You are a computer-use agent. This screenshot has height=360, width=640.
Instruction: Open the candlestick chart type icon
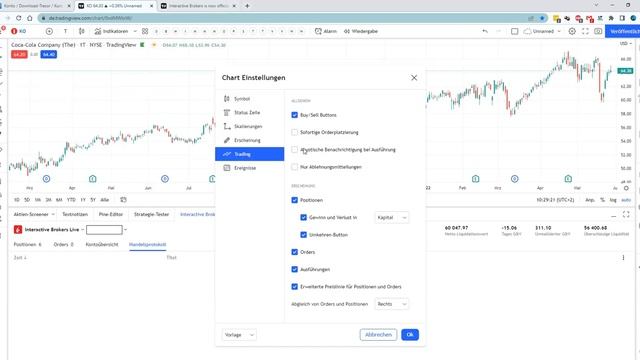[82, 31]
